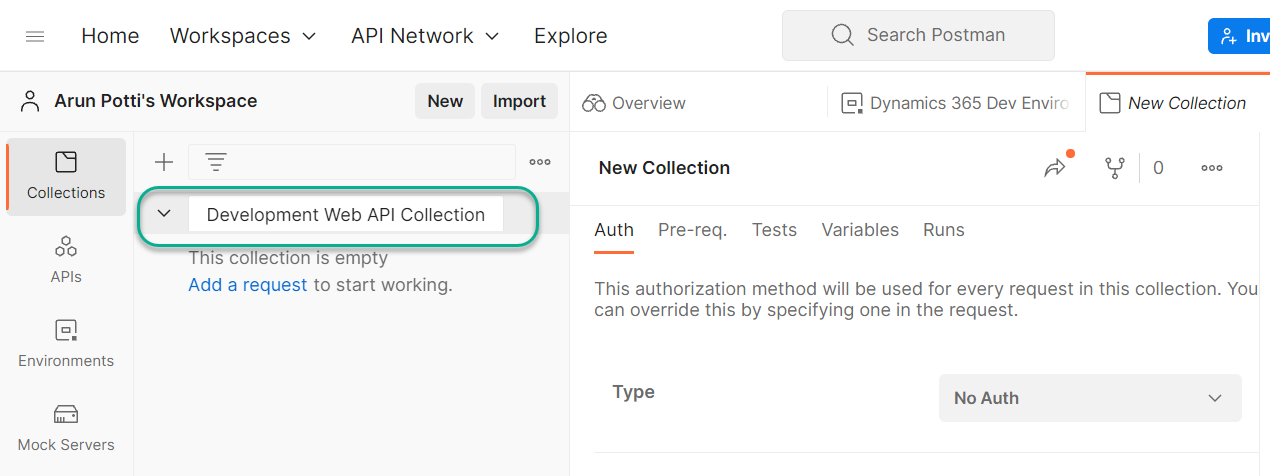This screenshot has width=1270, height=476.
Task: Click 'This collection is empty' text
Action: tap(288, 258)
